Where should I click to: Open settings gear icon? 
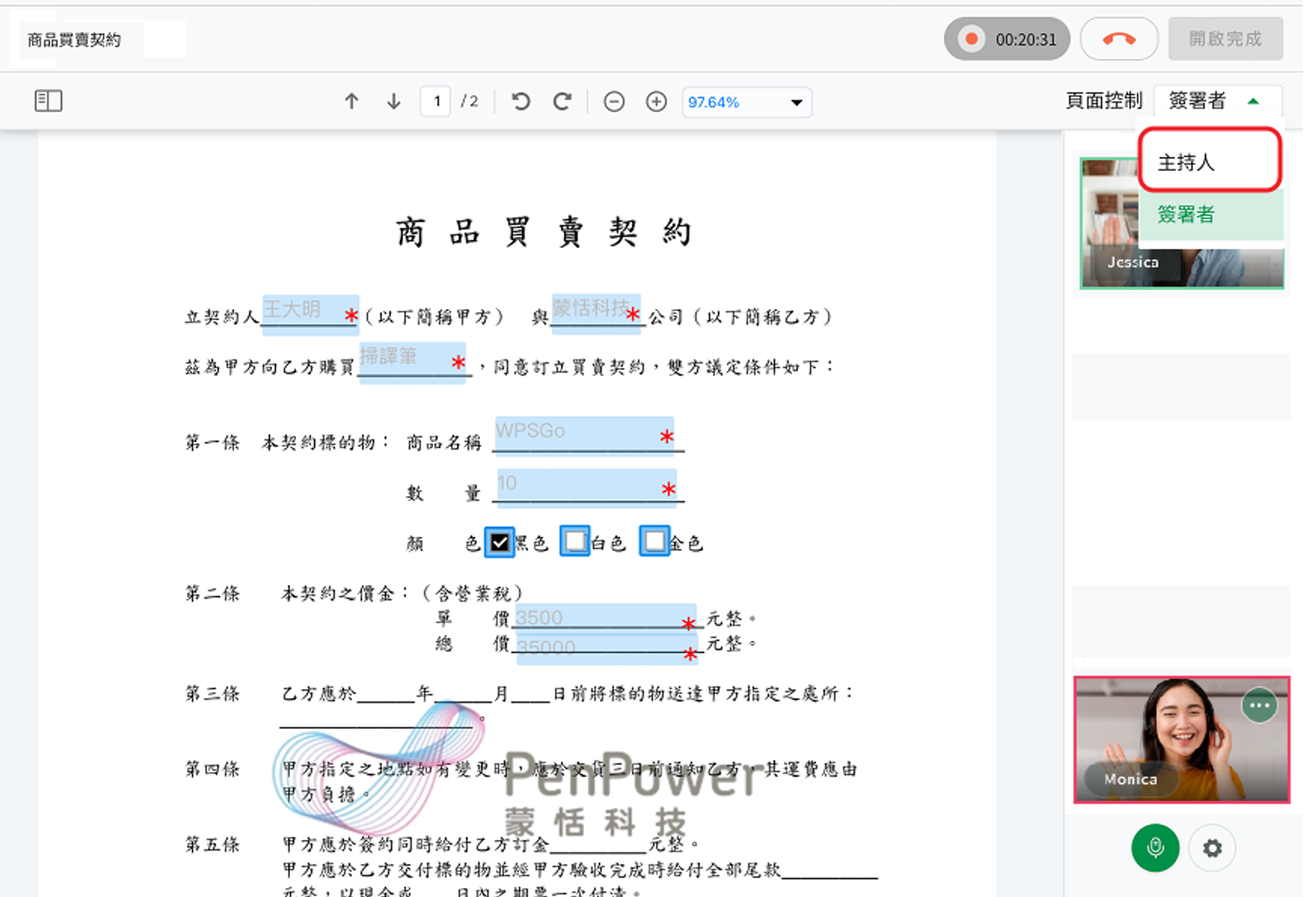click(1212, 848)
